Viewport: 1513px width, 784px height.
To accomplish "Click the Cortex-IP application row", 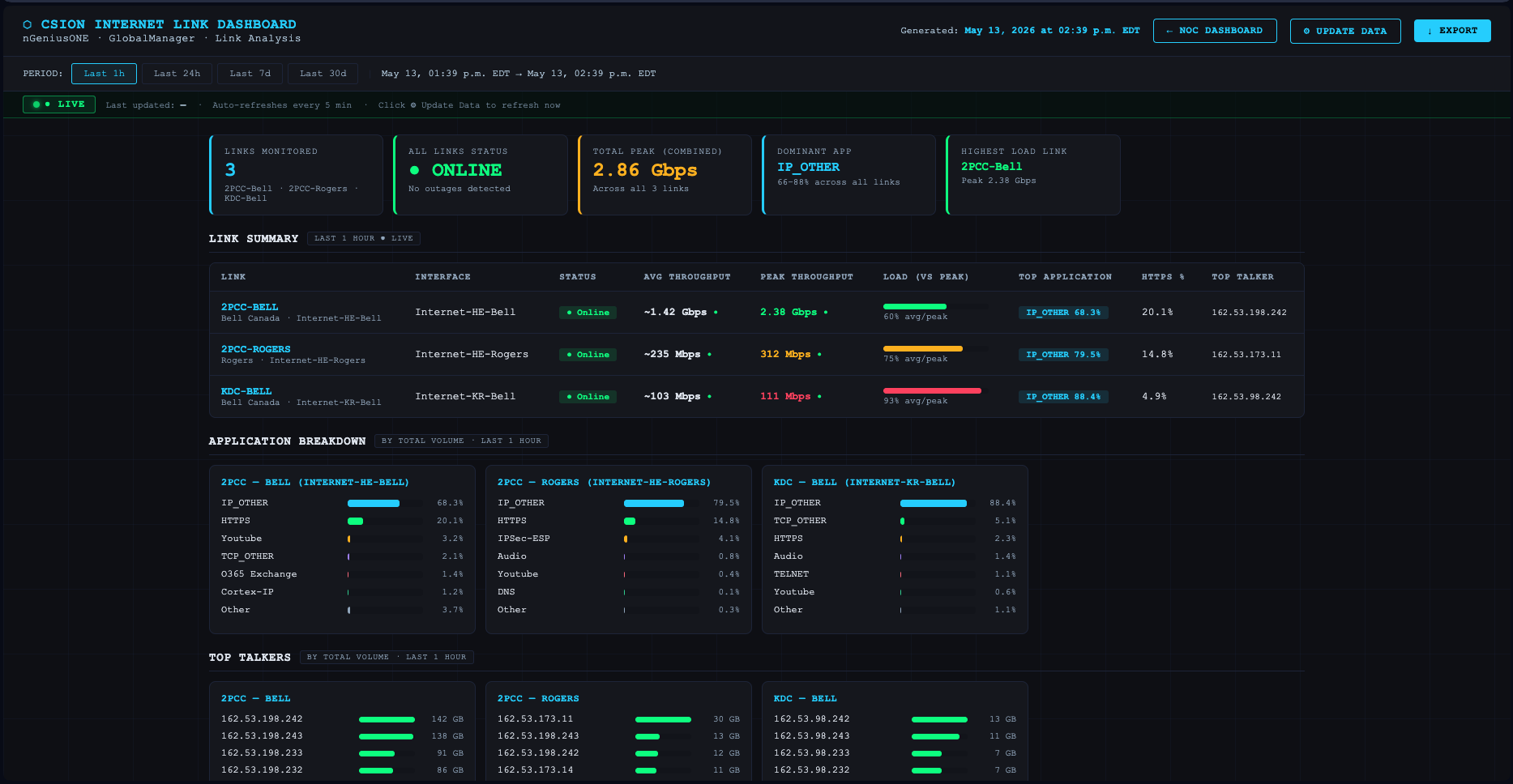I will click(x=342, y=592).
